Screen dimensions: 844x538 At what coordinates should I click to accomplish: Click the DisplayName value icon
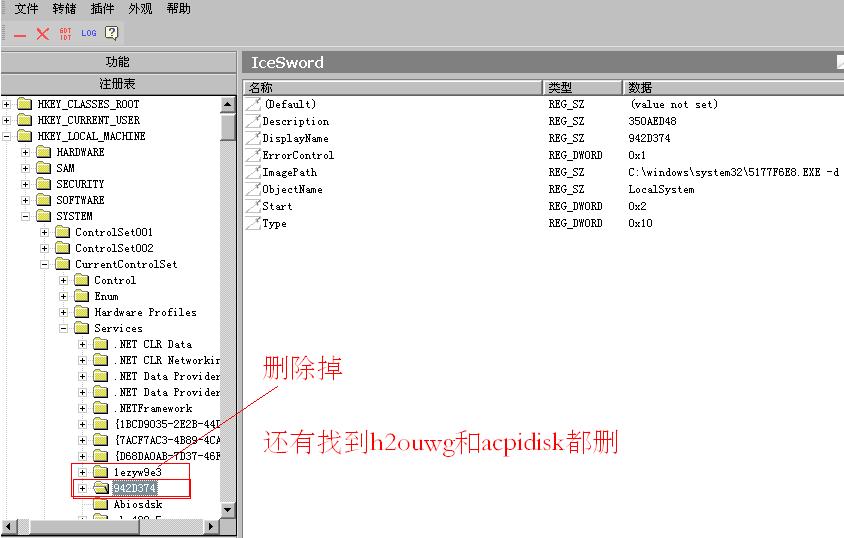pyautogui.click(x=253, y=138)
